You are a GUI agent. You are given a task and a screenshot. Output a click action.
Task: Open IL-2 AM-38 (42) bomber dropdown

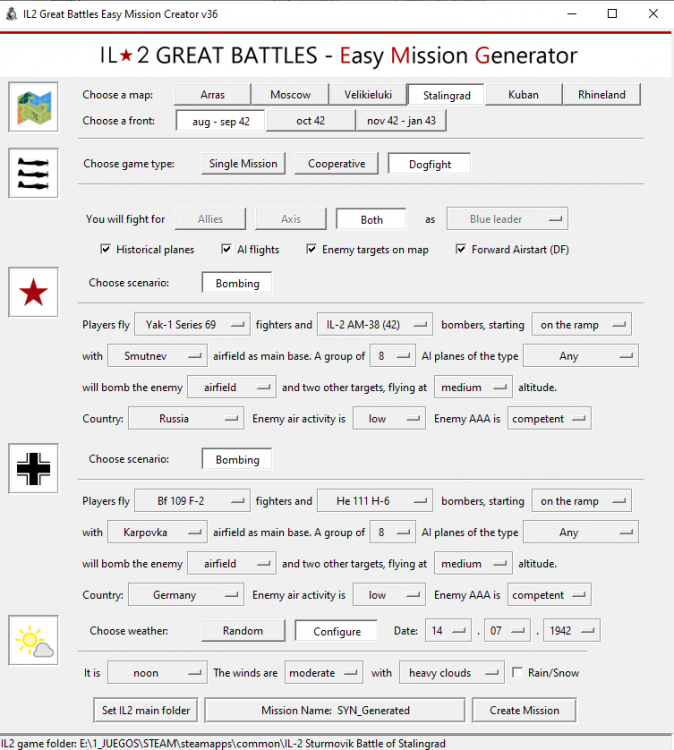[x=375, y=325]
